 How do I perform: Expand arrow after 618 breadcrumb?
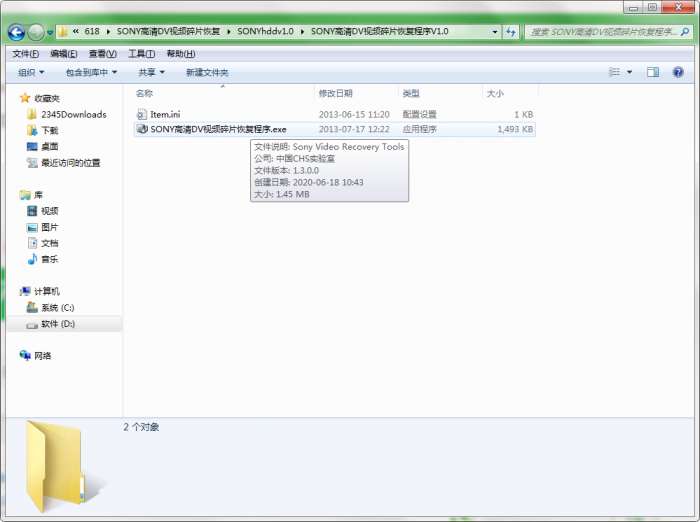108,32
